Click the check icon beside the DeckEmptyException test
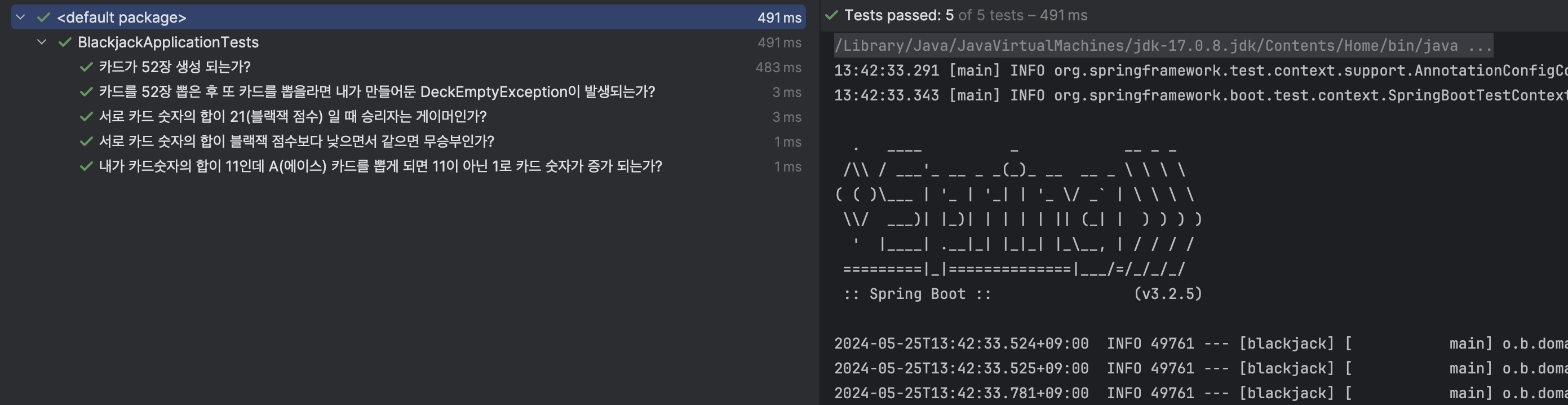 (85, 92)
